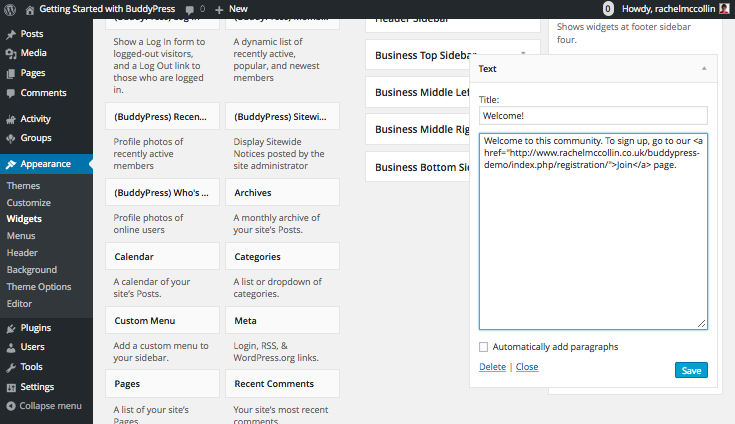The width and height of the screenshot is (735, 424).
Task: Open the comments bubble icon in admin bar
Action: 189,9
